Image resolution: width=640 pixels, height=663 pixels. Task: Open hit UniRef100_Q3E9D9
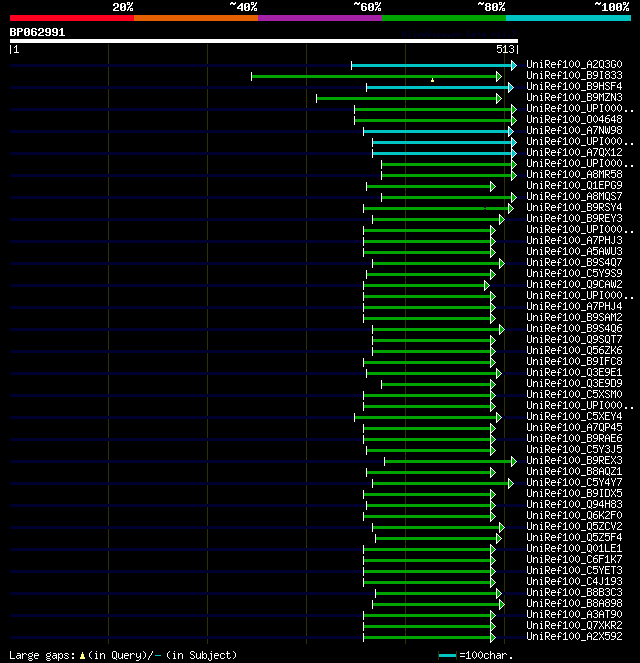(574, 383)
